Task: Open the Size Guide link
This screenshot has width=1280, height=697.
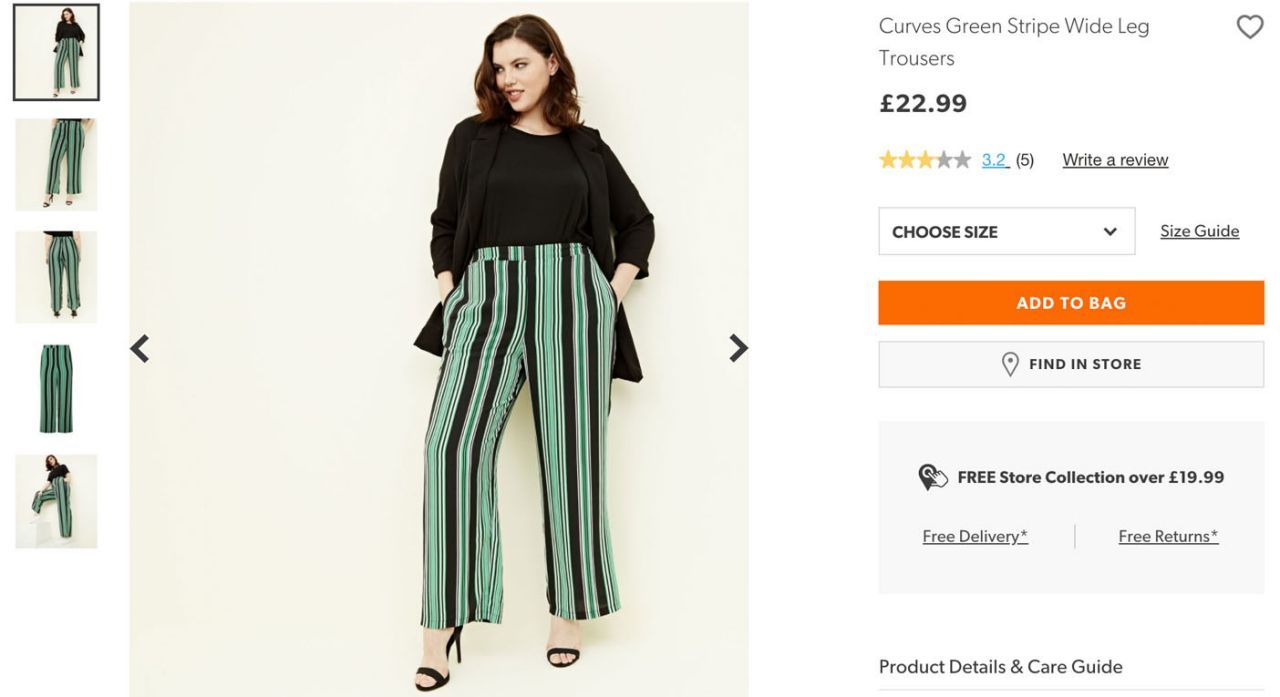Action: pyautogui.click(x=1199, y=231)
